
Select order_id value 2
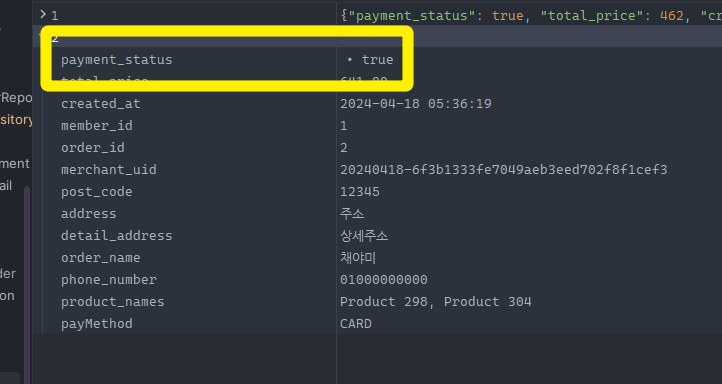tap(344, 148)
